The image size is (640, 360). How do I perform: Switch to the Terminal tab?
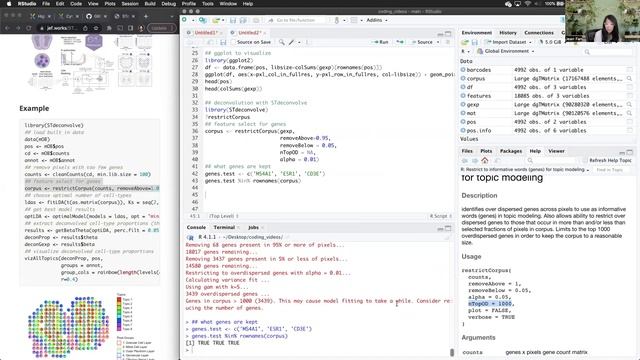point(224,227)
